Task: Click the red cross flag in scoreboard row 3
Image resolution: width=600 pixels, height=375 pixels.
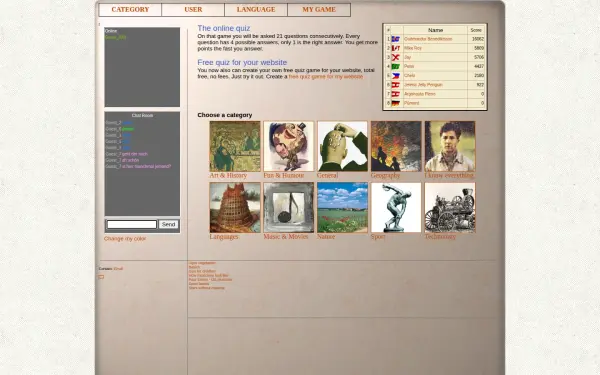Action: coord(396,57)
